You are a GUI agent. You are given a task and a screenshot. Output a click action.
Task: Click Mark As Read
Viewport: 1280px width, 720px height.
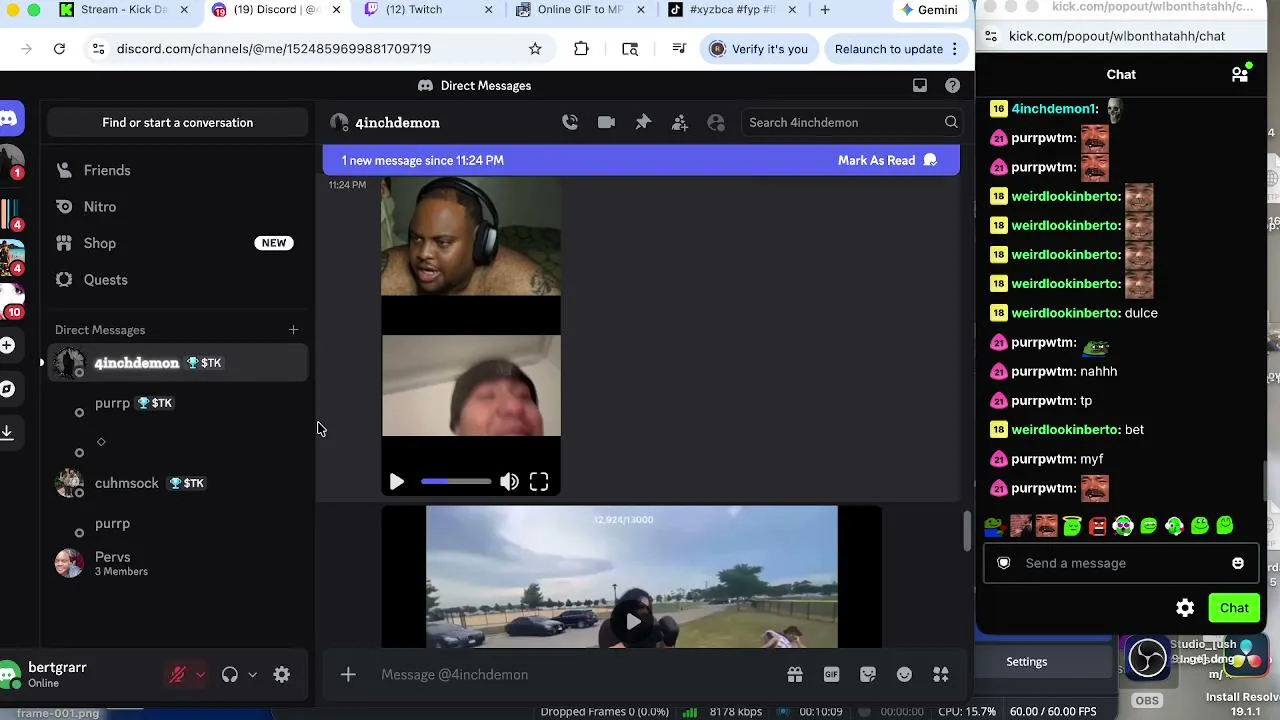pyautogui.click(x=887, y=160)
